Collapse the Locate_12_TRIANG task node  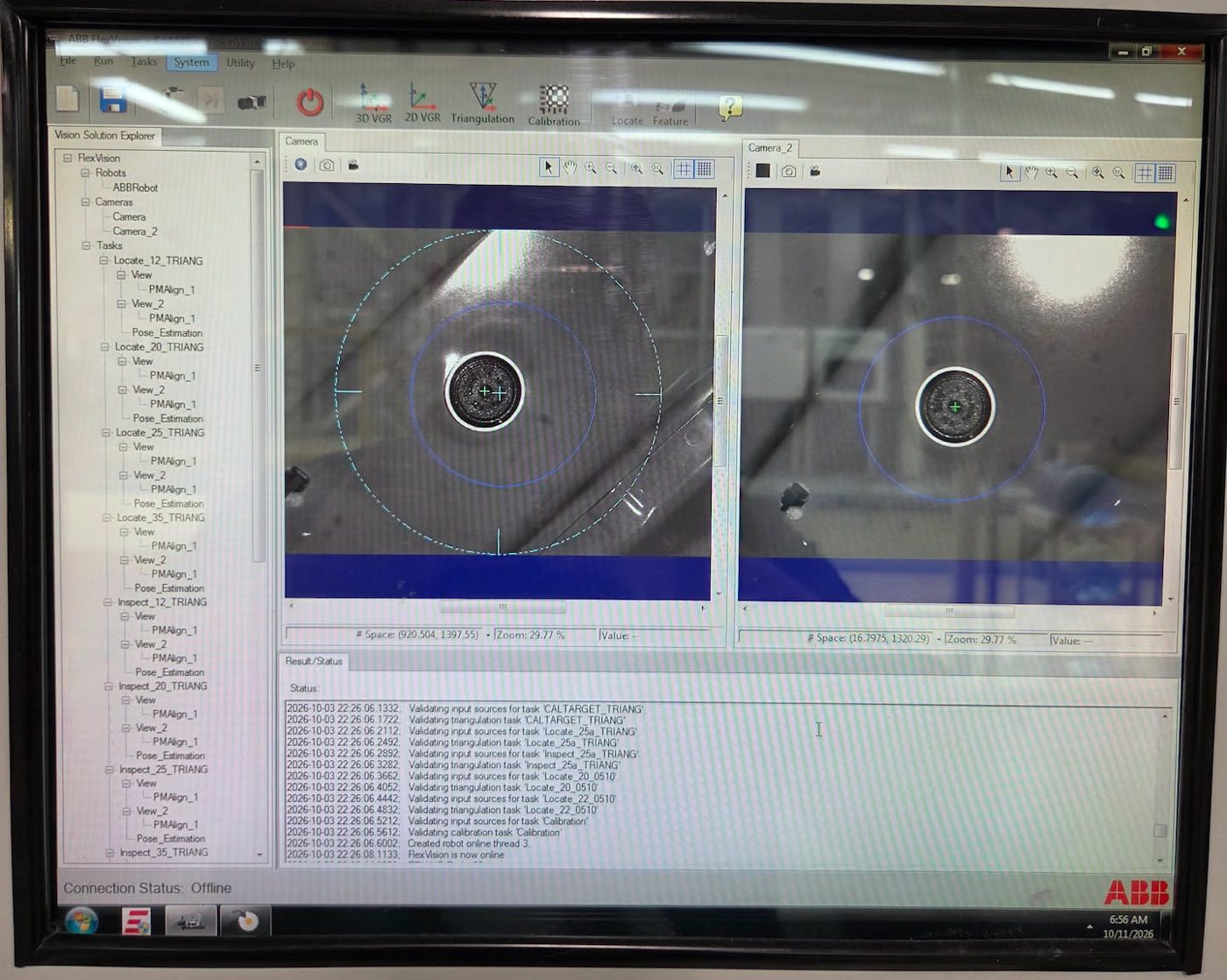pyautogui.click(x=103, y=260)
